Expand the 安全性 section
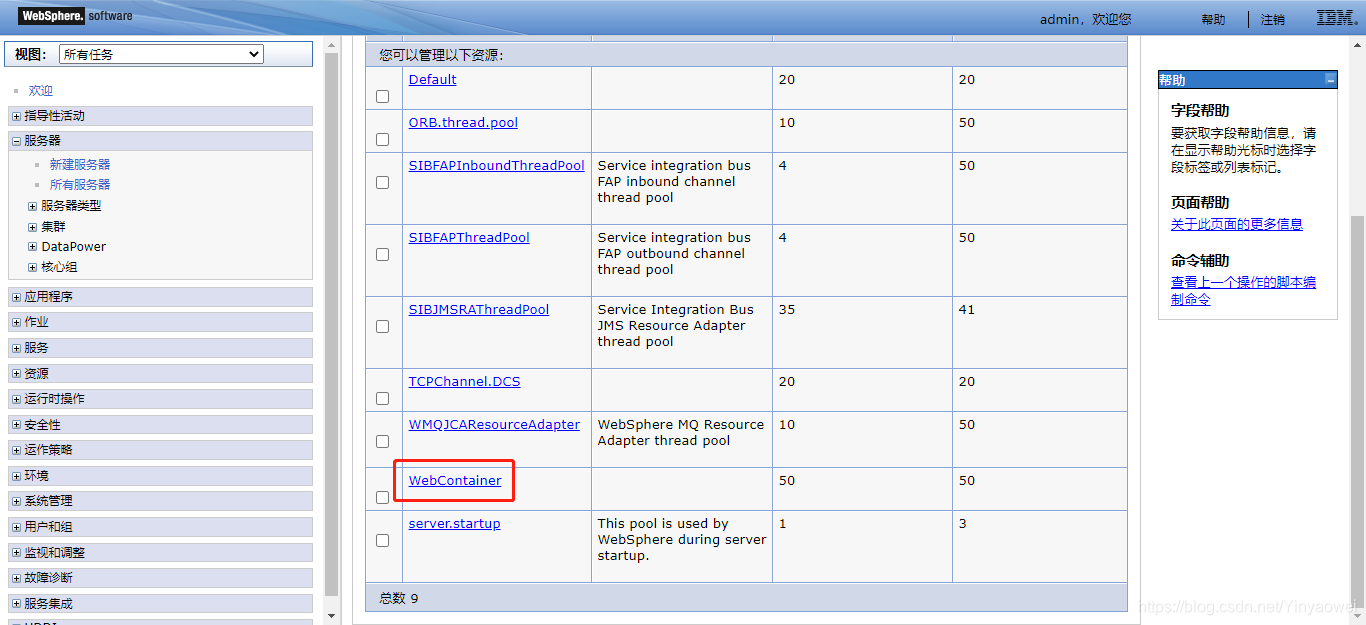Image resolution: width=1366 pixels, height=625 pixels. (x=16, y=425)
